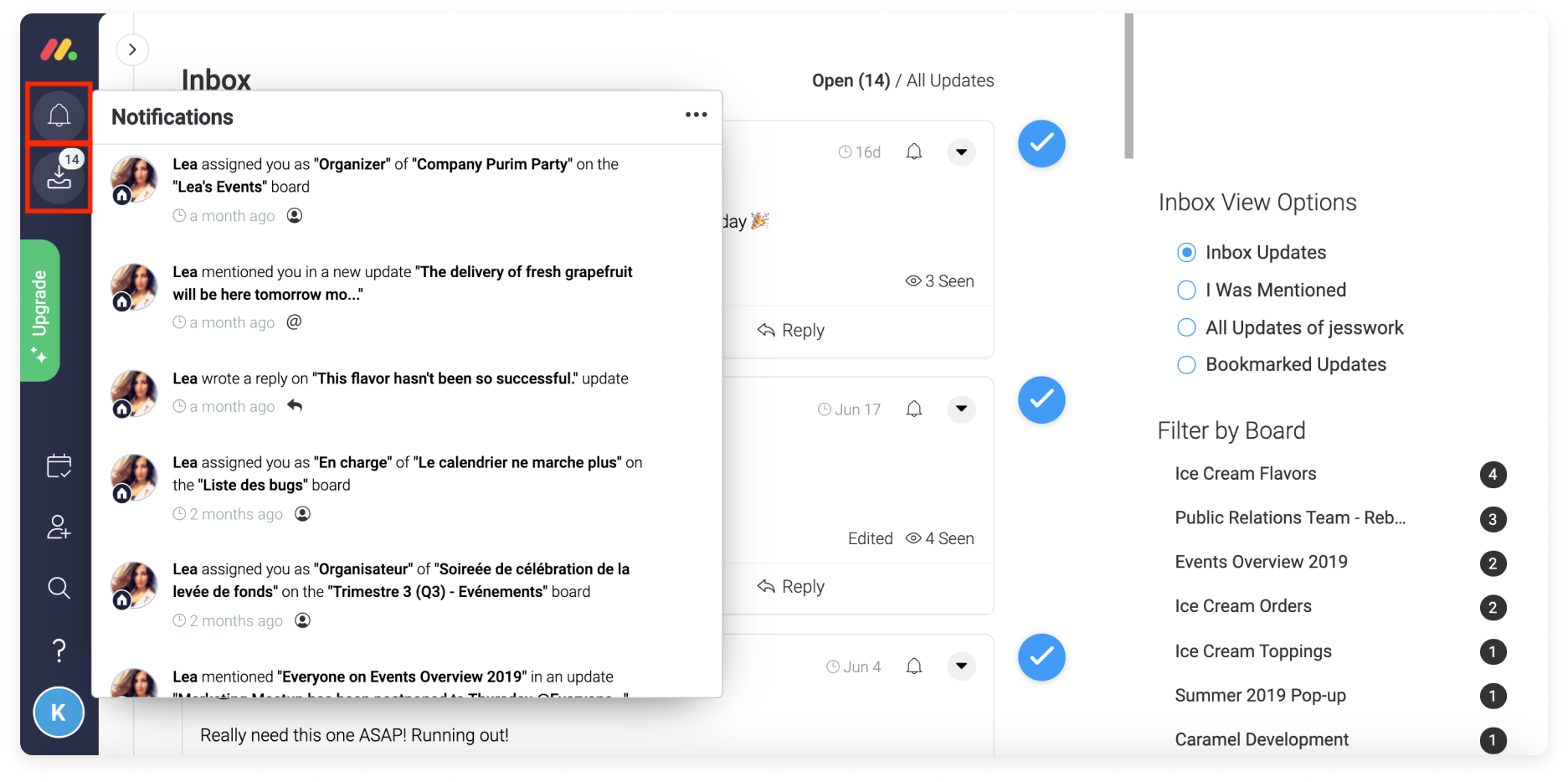
Task: Open Company Purim Party notification
Action: tap(407, 190)
